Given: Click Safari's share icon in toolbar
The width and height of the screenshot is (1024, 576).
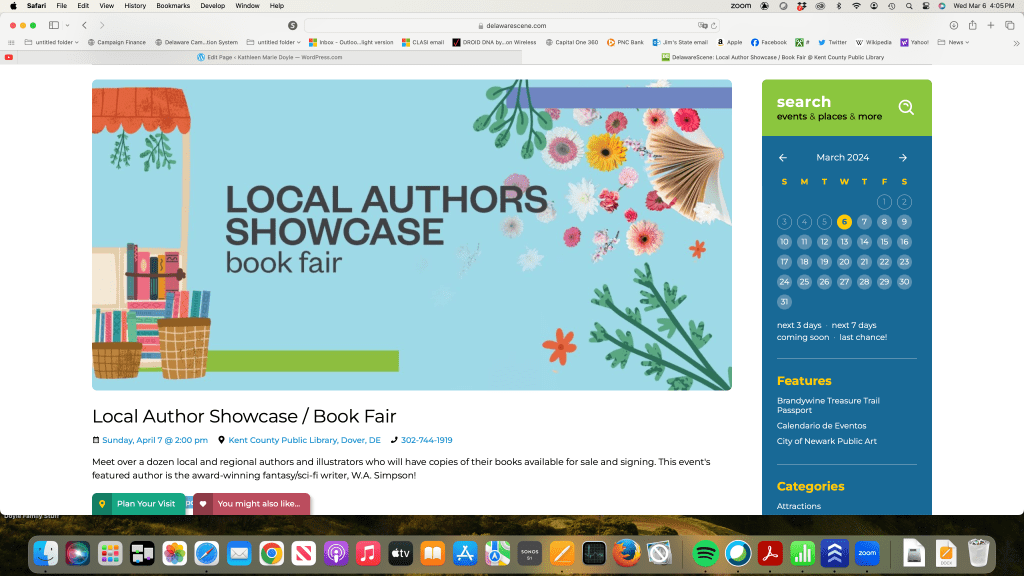Looking at the screenshot, I should click(x=971, y=25).
